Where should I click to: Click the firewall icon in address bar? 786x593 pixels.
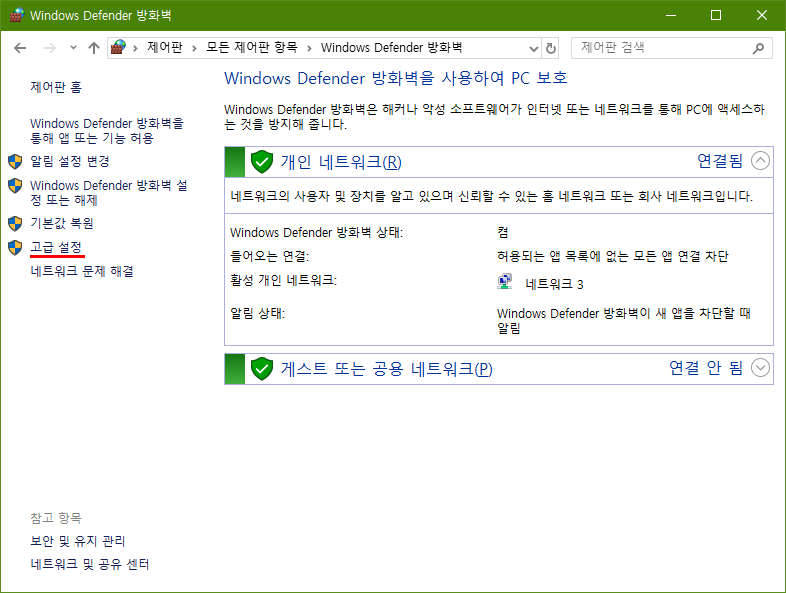pos(118,48)
